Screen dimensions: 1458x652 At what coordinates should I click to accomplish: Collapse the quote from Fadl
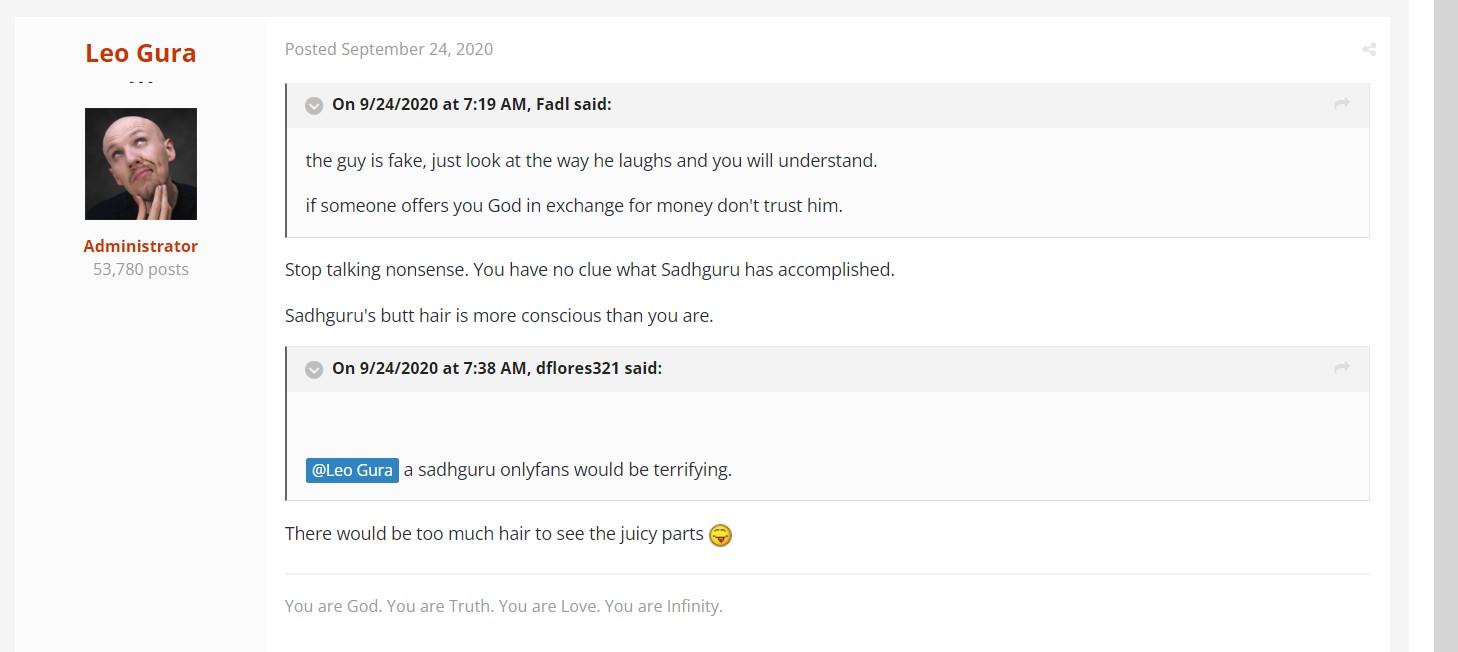click(314, 105)
